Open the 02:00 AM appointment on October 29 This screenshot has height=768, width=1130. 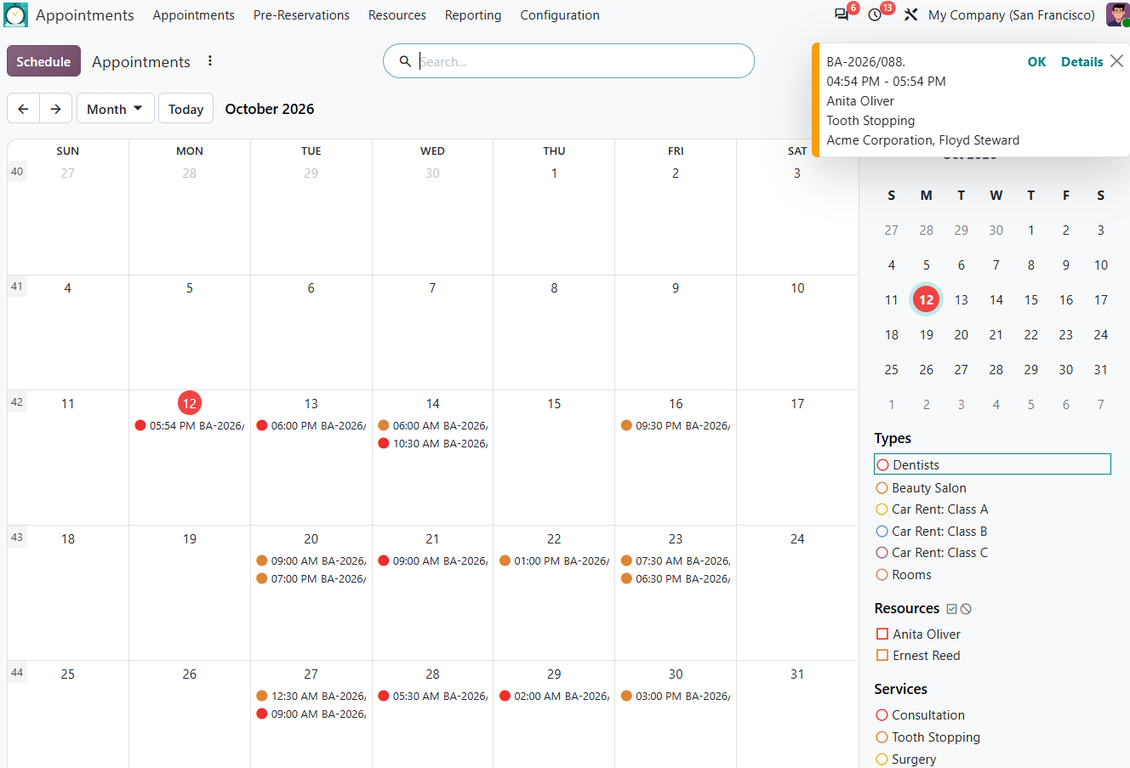click(554, 696)
